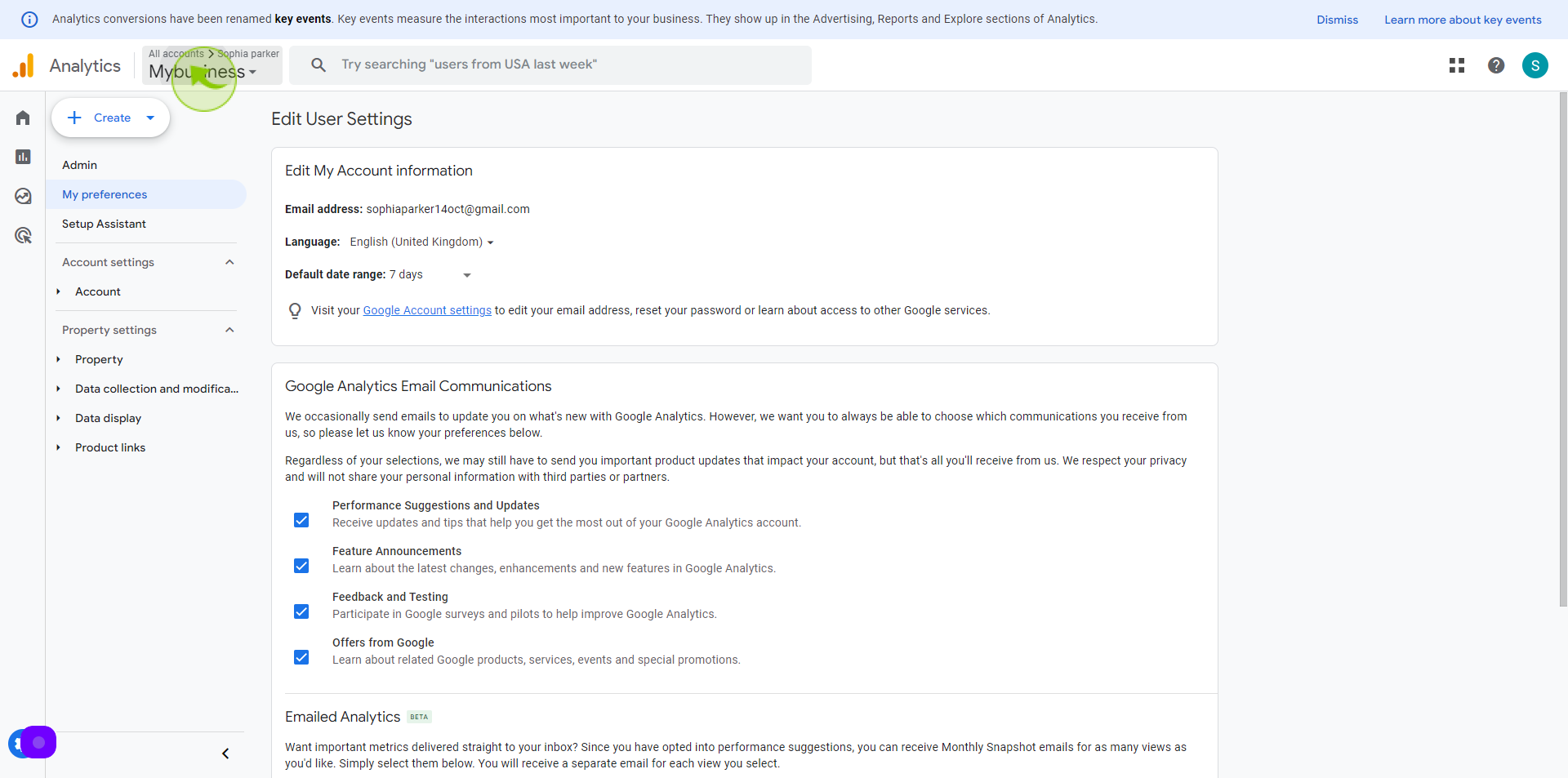This screenshot has width=1568, height=778.
Task: Open the Explore icon in sidebar
Action: click(x=23, y=196)
